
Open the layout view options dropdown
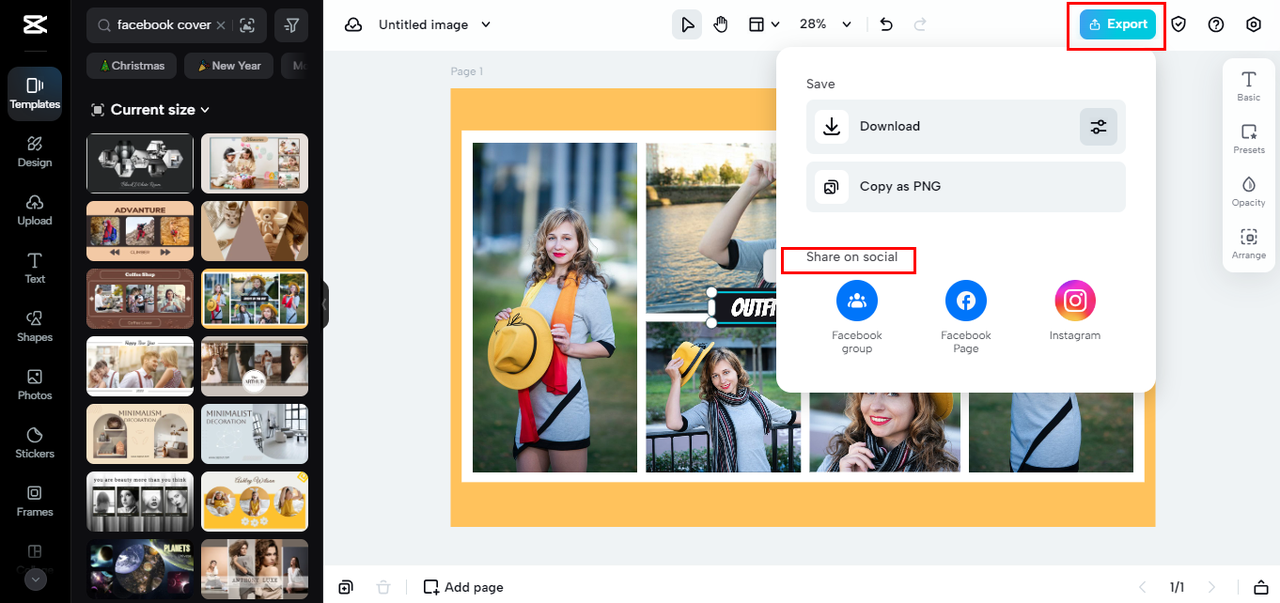(765, 25)
